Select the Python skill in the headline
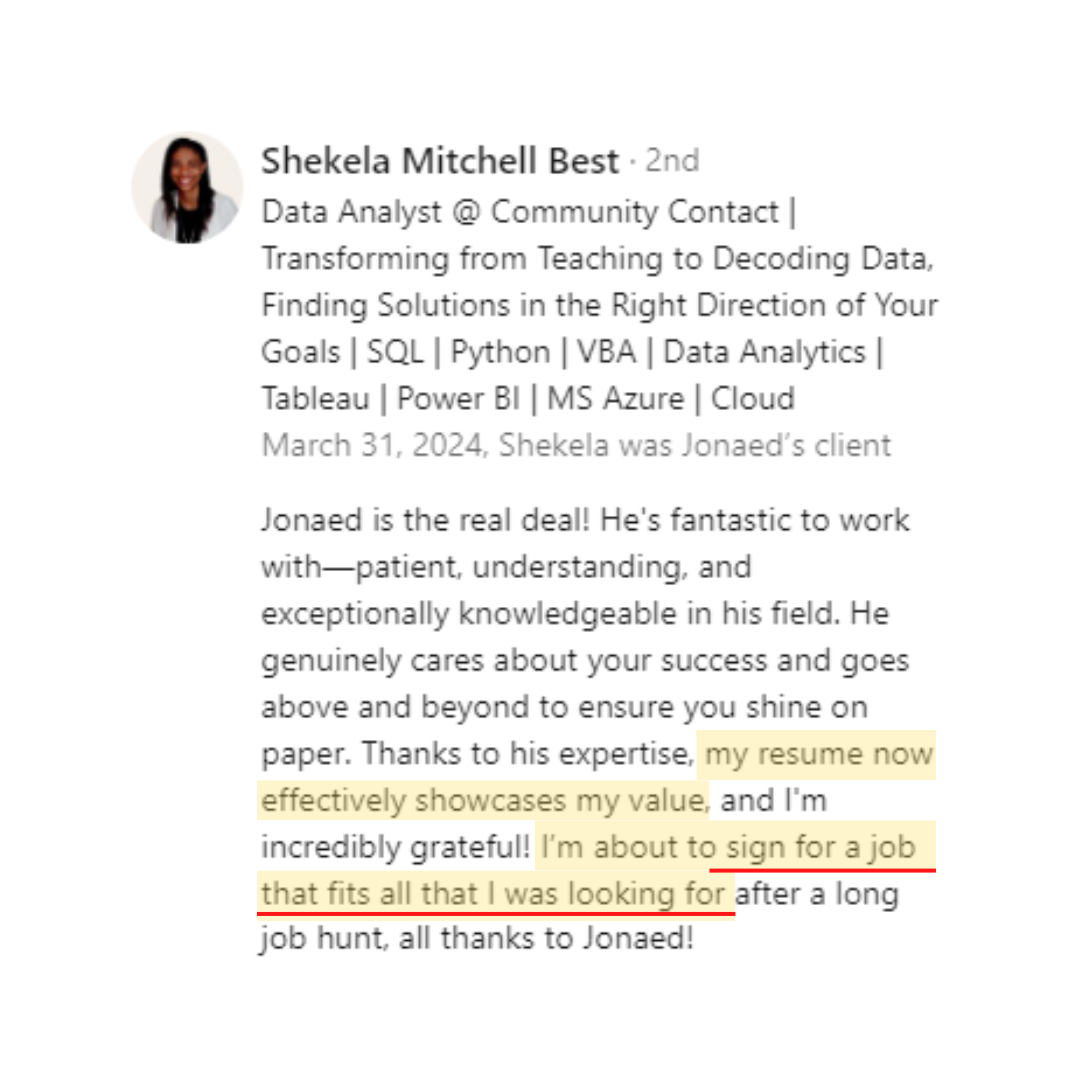 coord(500,353)
